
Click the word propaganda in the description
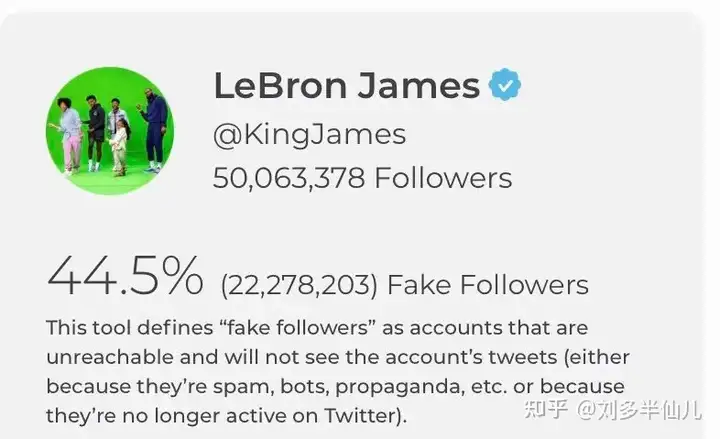pyautogui.click(x=398, y=387)
